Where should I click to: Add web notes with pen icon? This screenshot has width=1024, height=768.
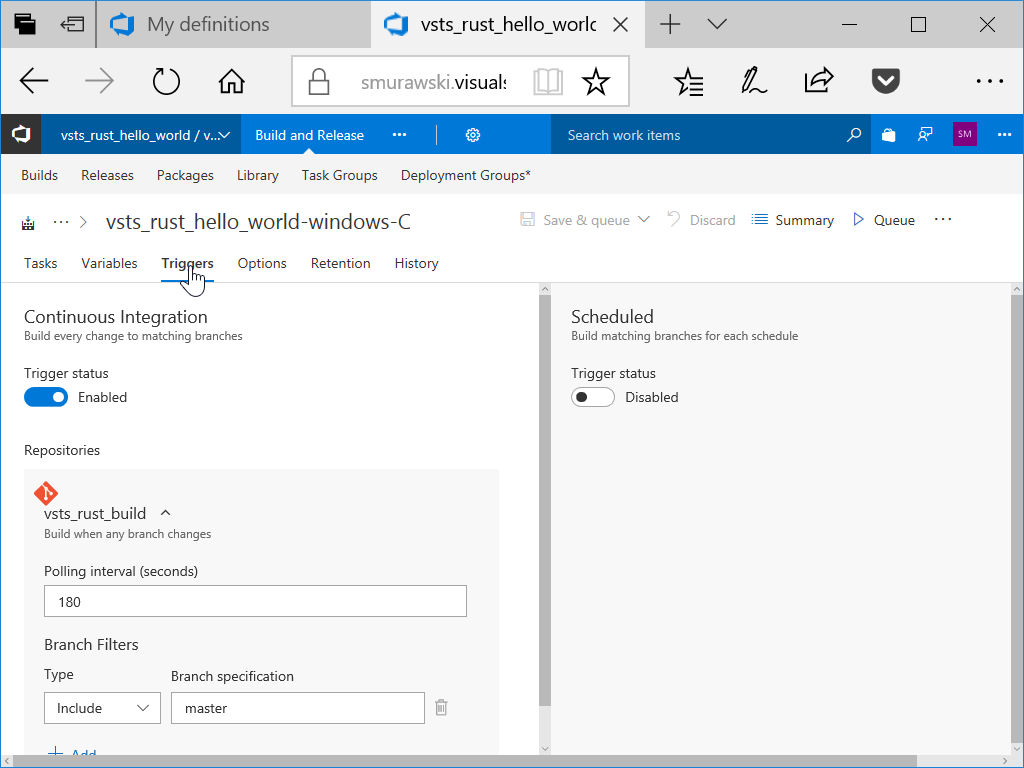tap(754, 81)
